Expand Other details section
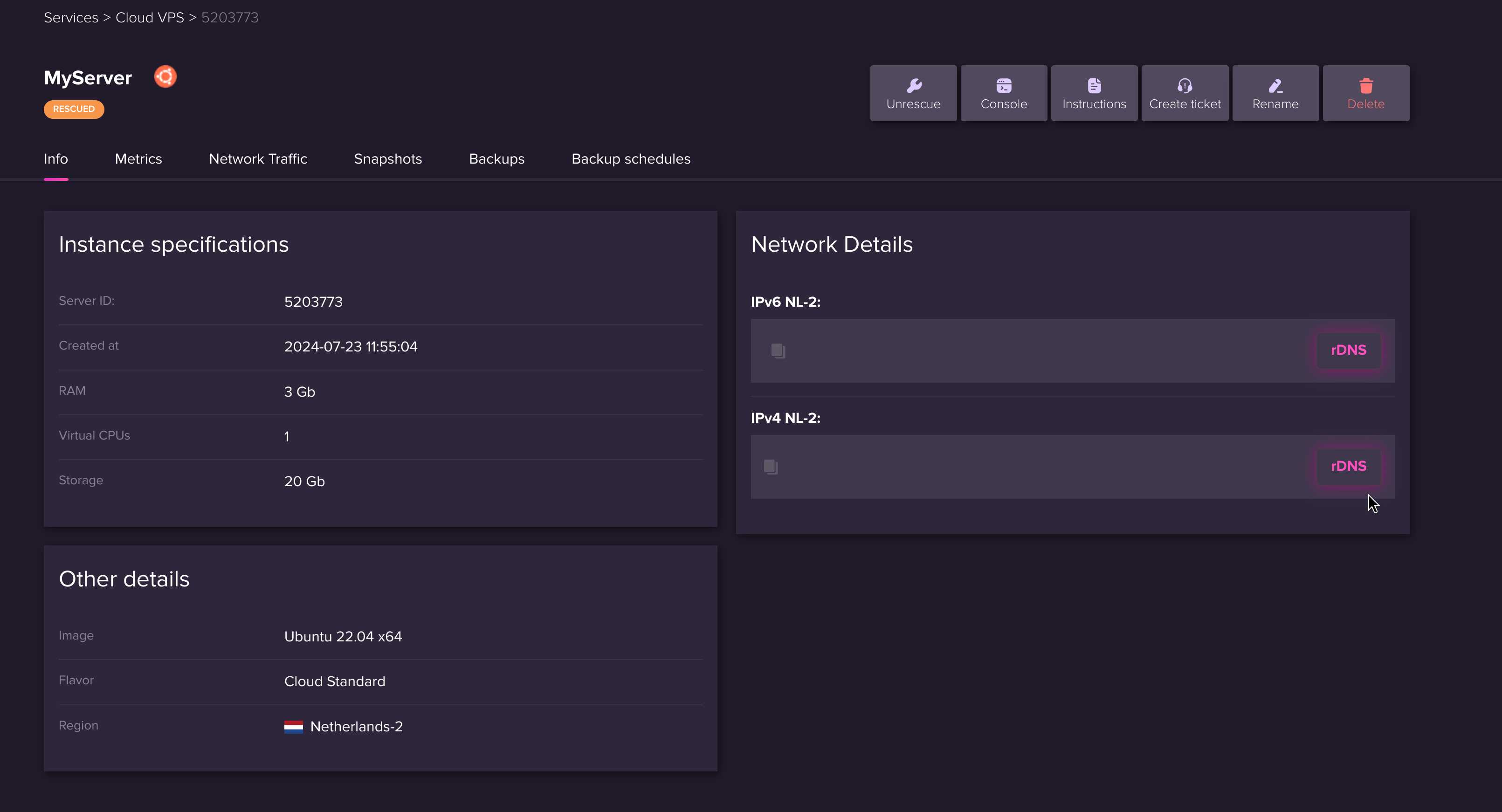Viewport: 1502px width, 812px height. (124, 579)
